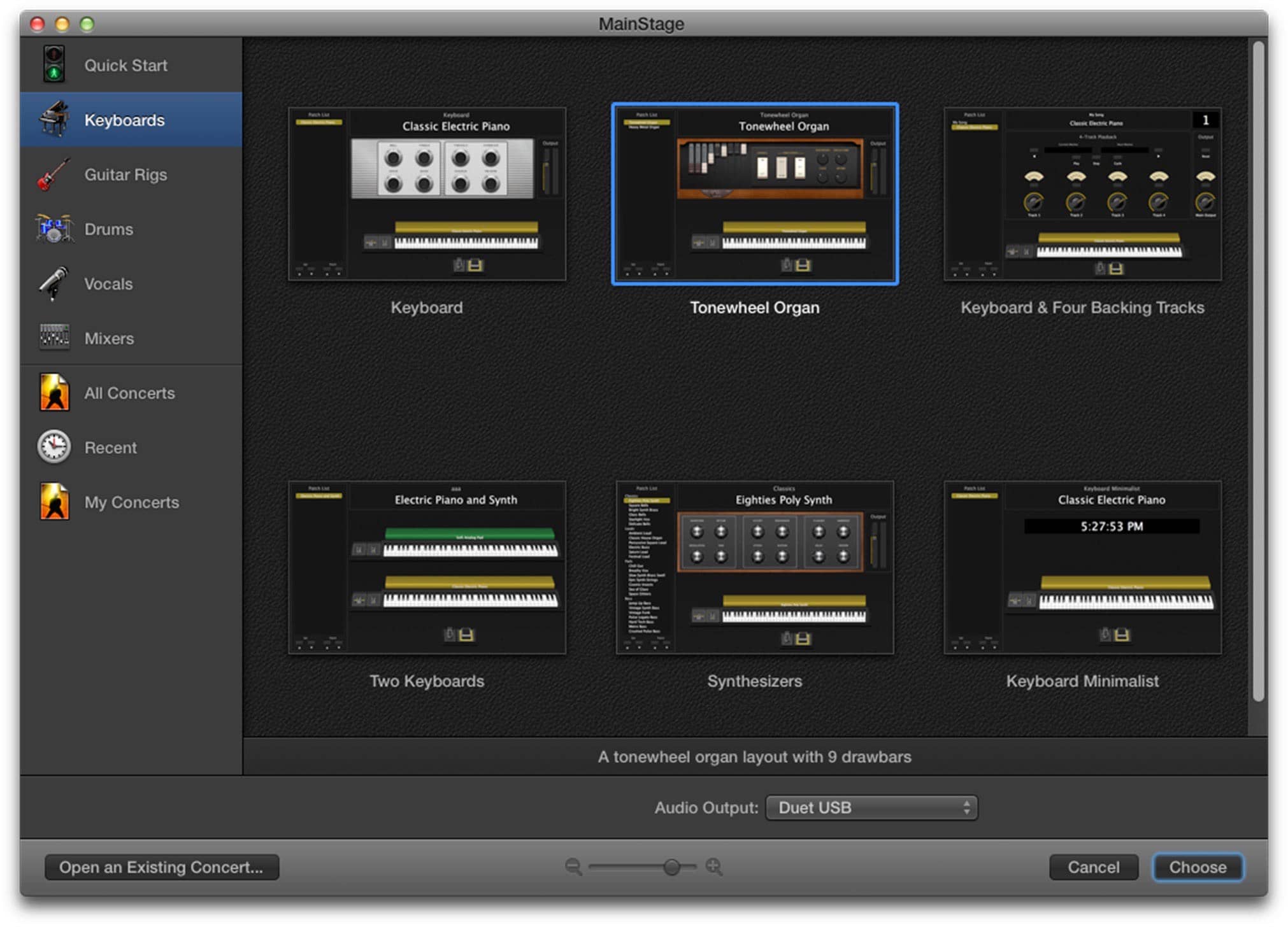Switch to the Mixers category
1288x927 pixels.
[131, 339]
